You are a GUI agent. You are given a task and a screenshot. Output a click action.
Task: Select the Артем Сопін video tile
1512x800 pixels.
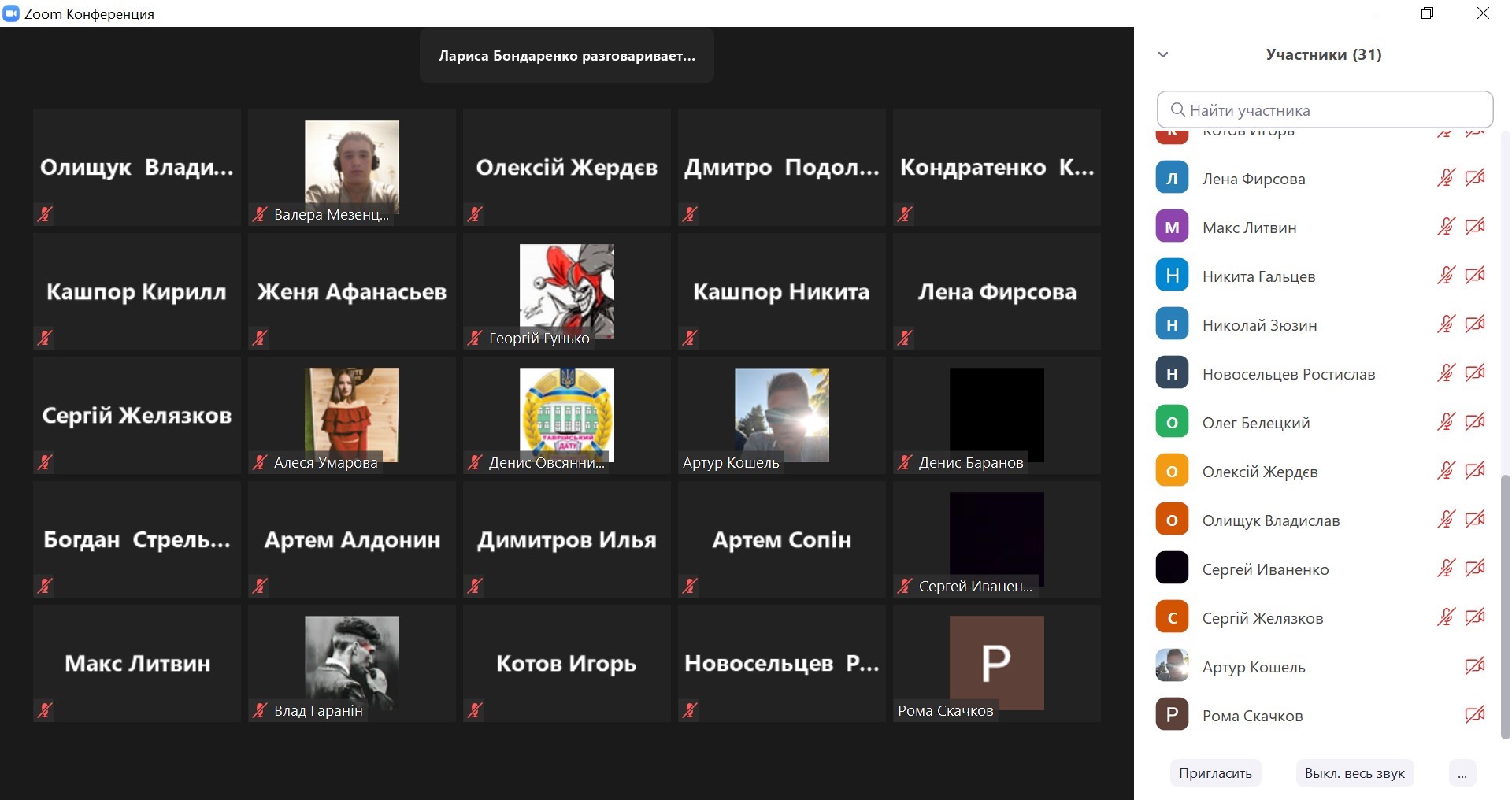click(x=782, y=539)
